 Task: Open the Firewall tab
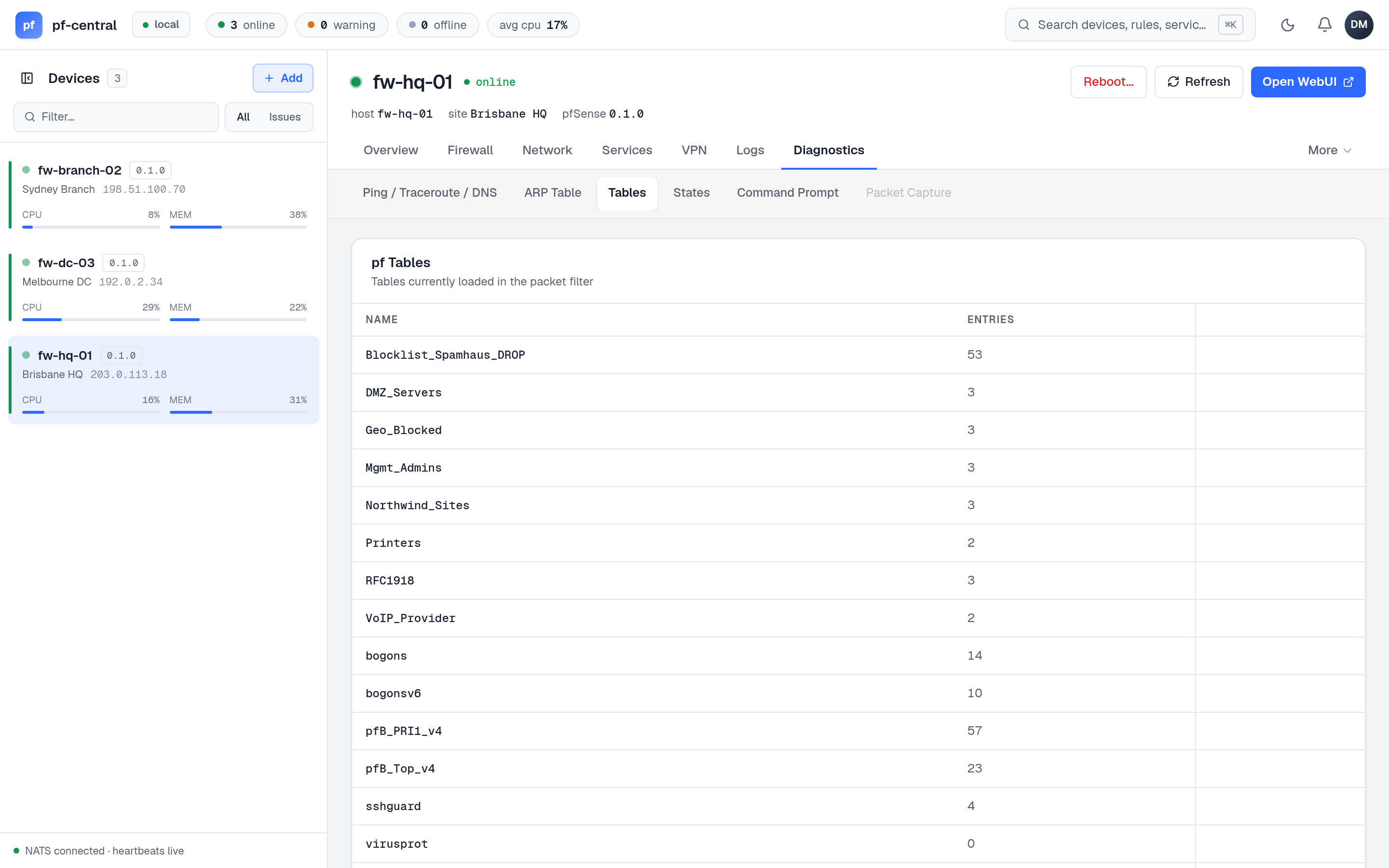[470, 150]
